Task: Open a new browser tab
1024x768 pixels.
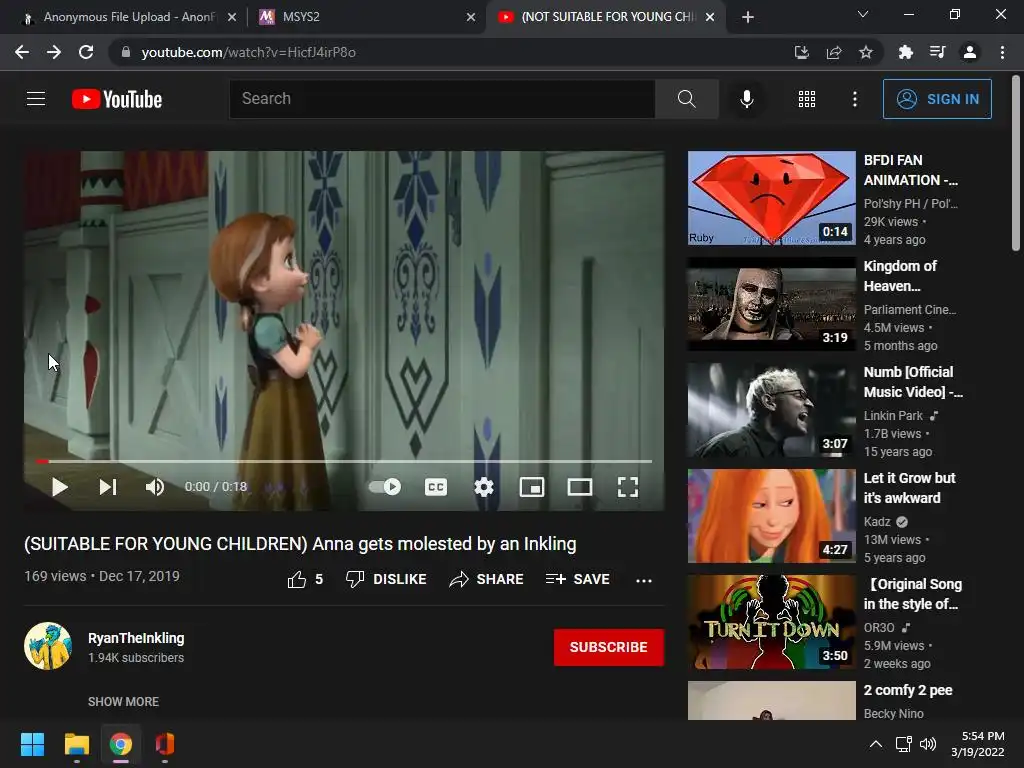Action: 748,17
